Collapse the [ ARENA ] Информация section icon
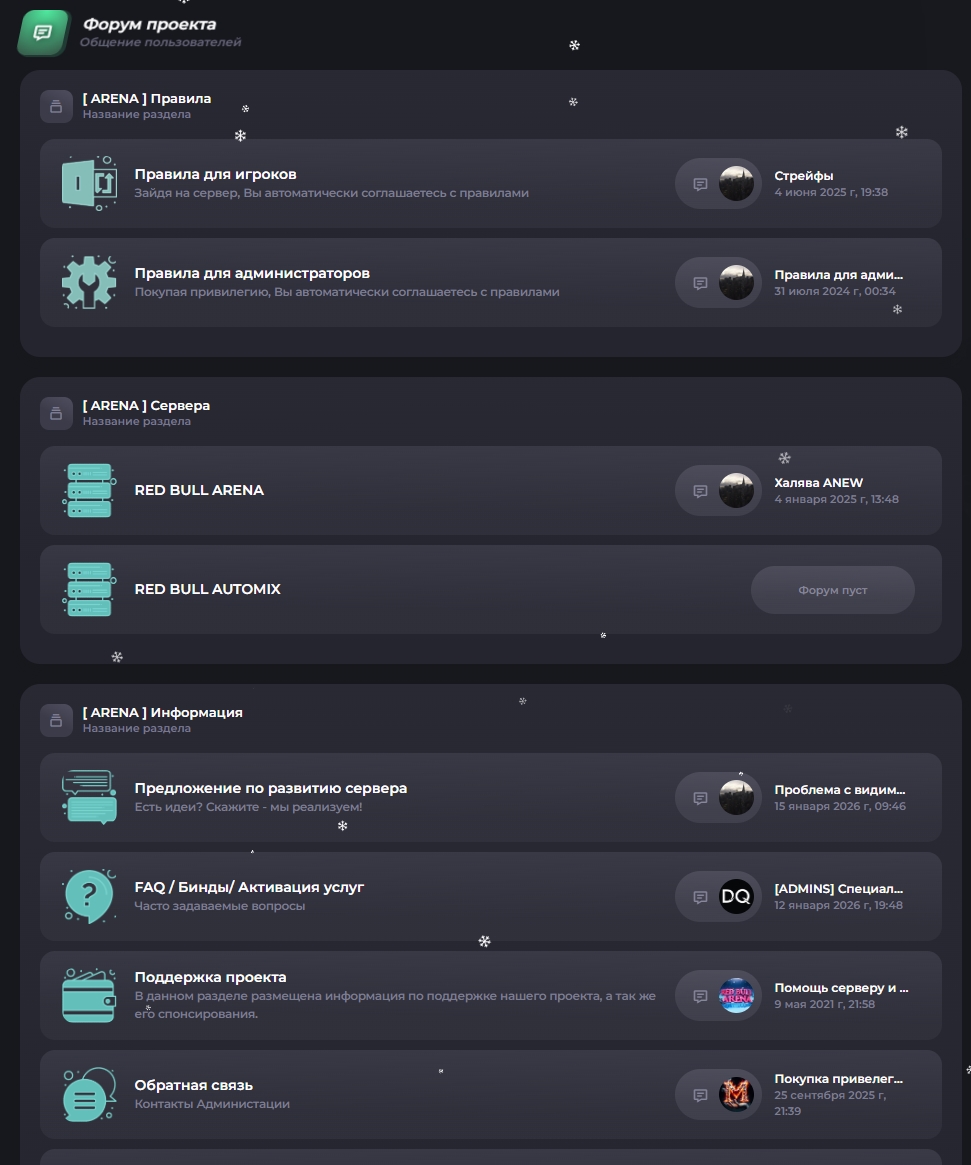 pyautogui.click(x=56, y=721)
